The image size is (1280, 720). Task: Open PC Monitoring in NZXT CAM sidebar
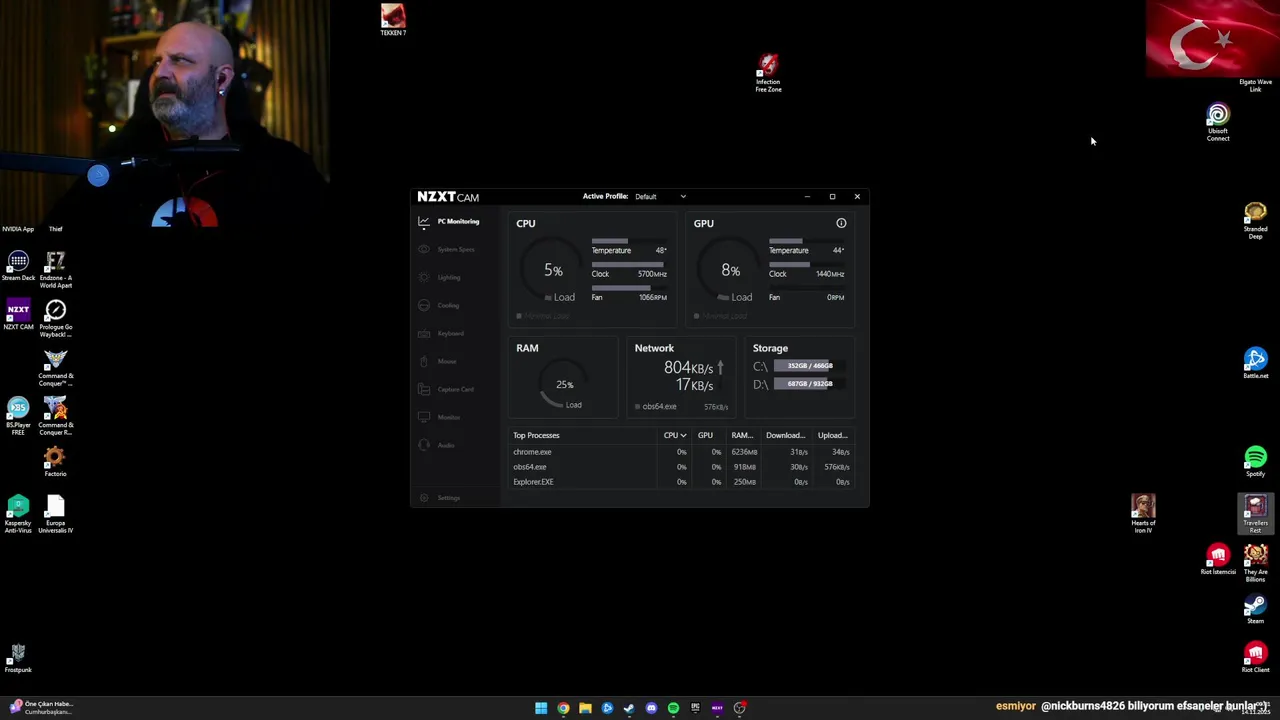[x=449, y=221]
